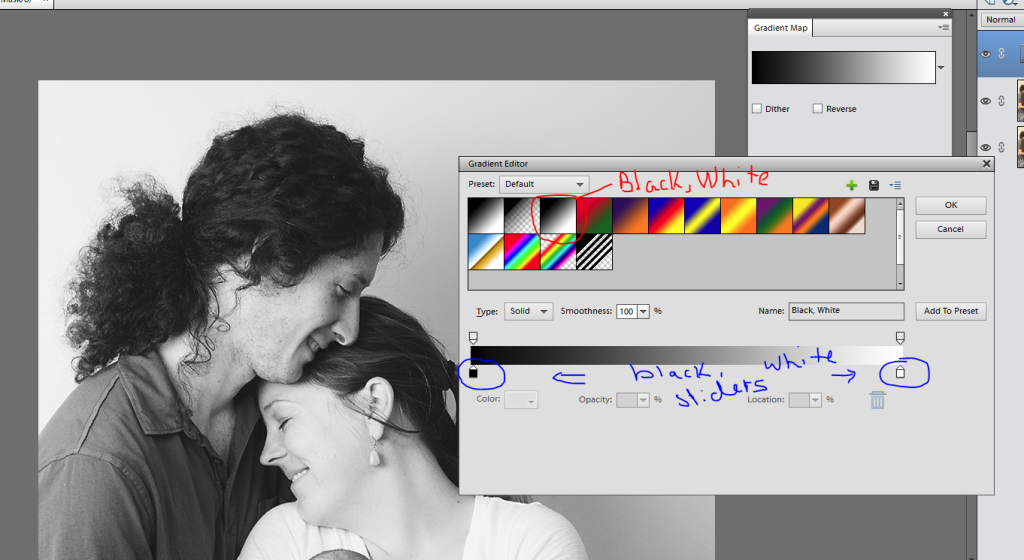
Task: Click the disabled trash can delete-stop icon
Action: [x=877, y=400]
